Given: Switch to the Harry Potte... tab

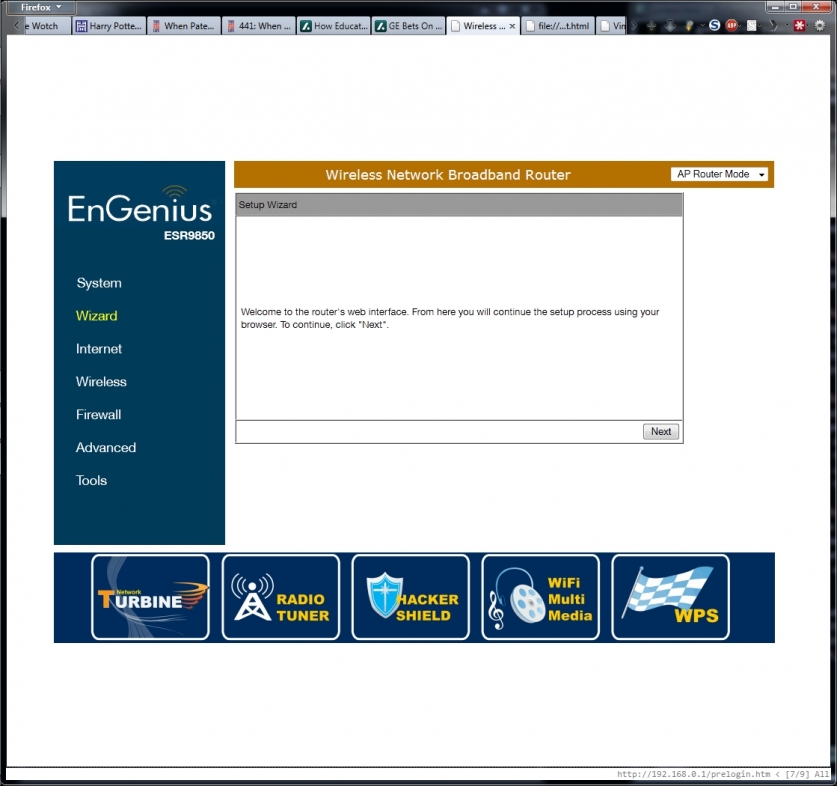Looking at the screenshot, I should click(x=108, y=26).
